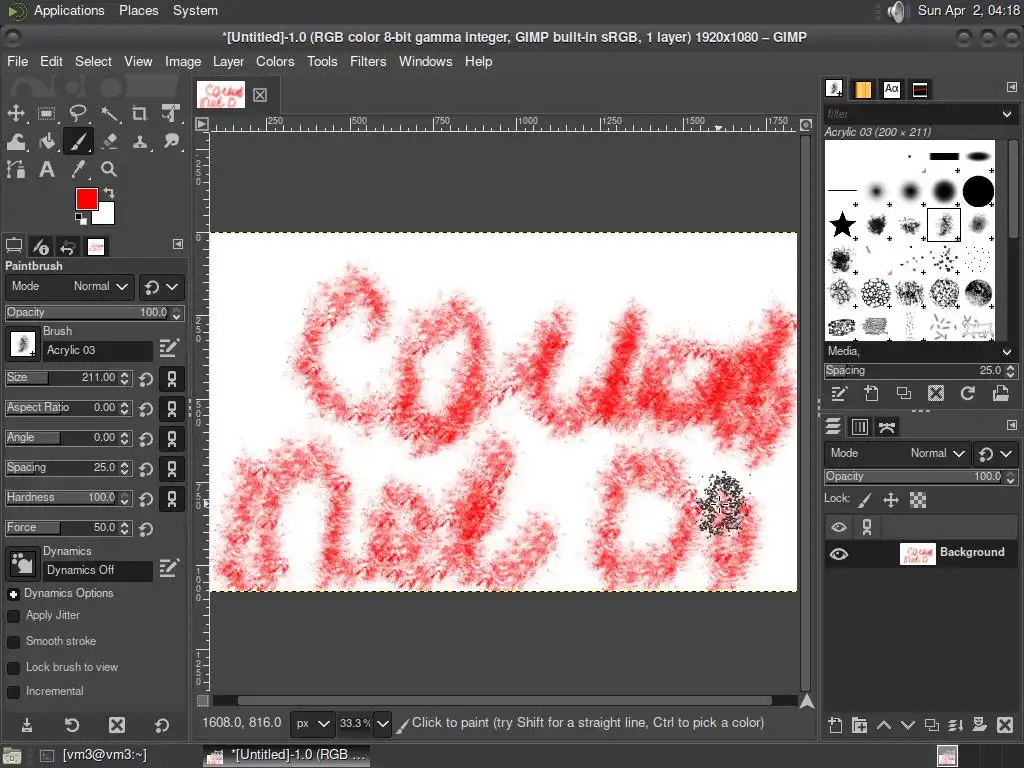
Task: Hide the Background layer with eye icon
Action: click(x=839, y=554)
